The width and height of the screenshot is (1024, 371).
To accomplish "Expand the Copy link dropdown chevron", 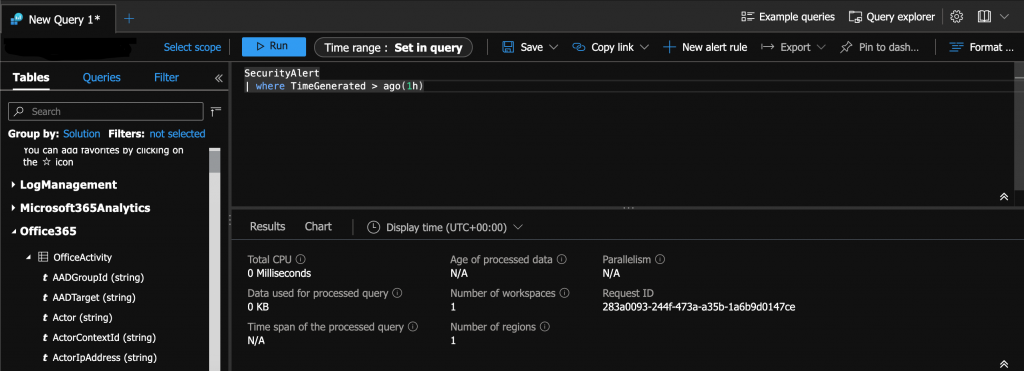I will [644, 47].
